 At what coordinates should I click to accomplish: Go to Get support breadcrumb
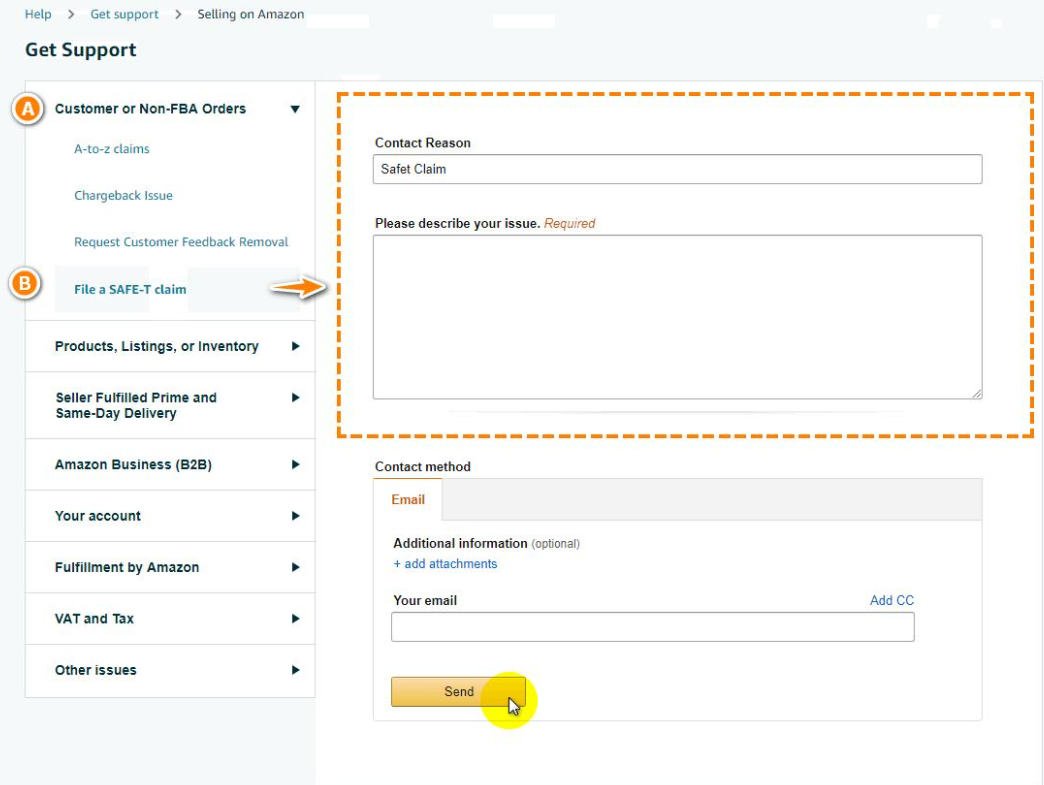125,15
